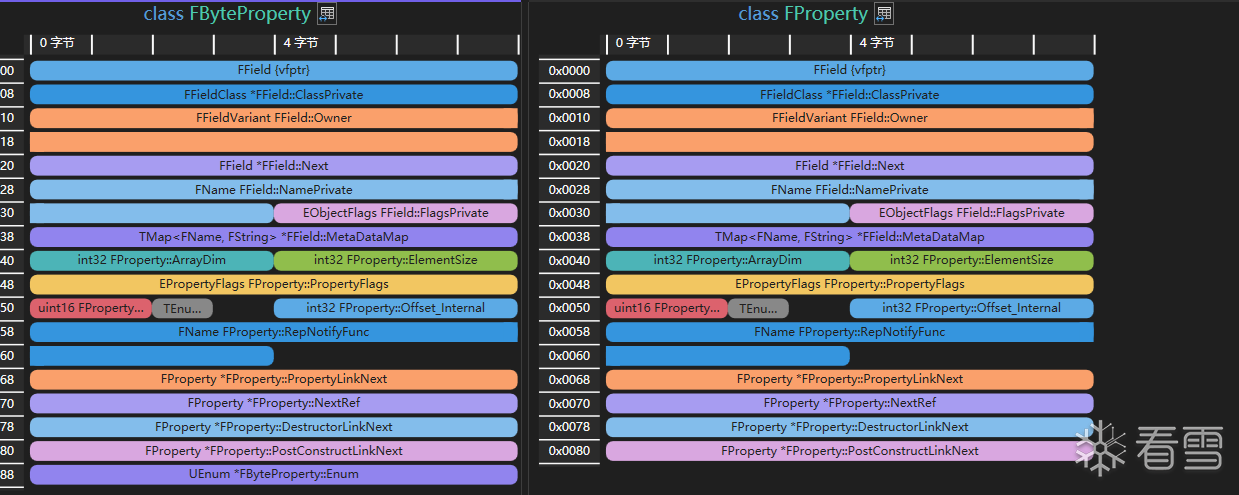Select the UEnum *FByteProperty::Enum field block

point(273,474)
